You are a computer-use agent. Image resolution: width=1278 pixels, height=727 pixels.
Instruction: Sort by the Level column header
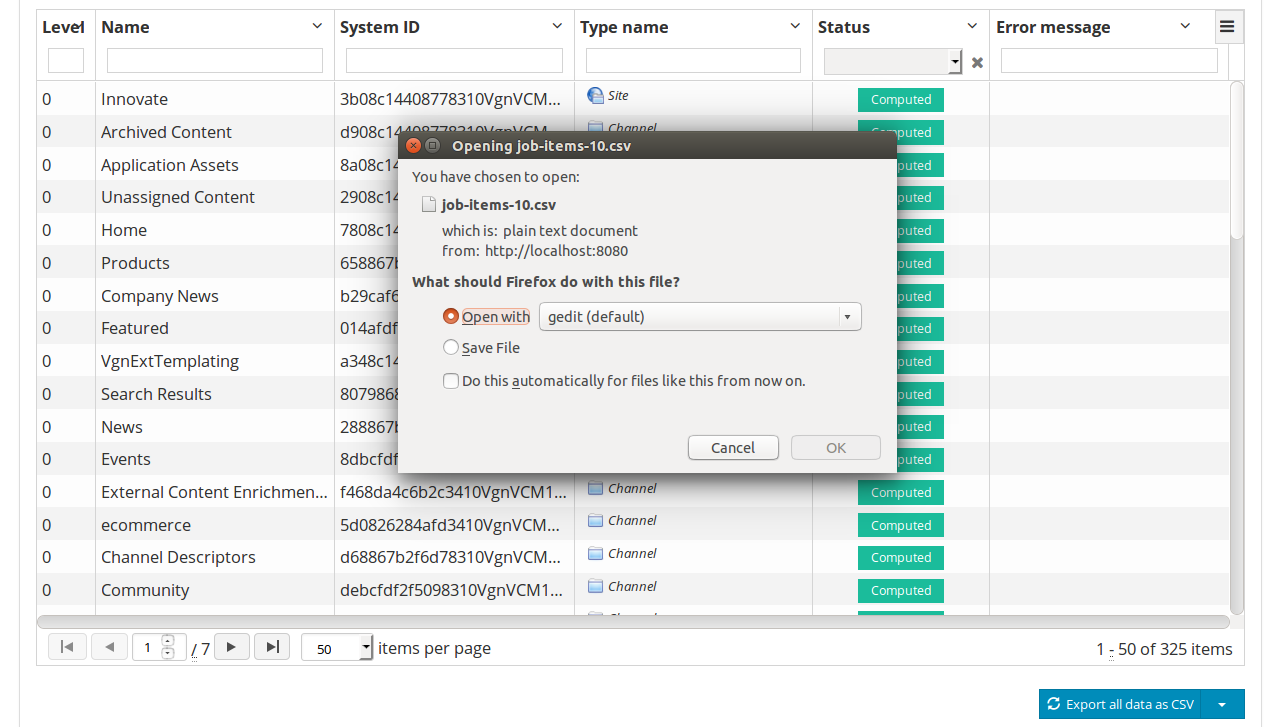[x=62, y=27]
